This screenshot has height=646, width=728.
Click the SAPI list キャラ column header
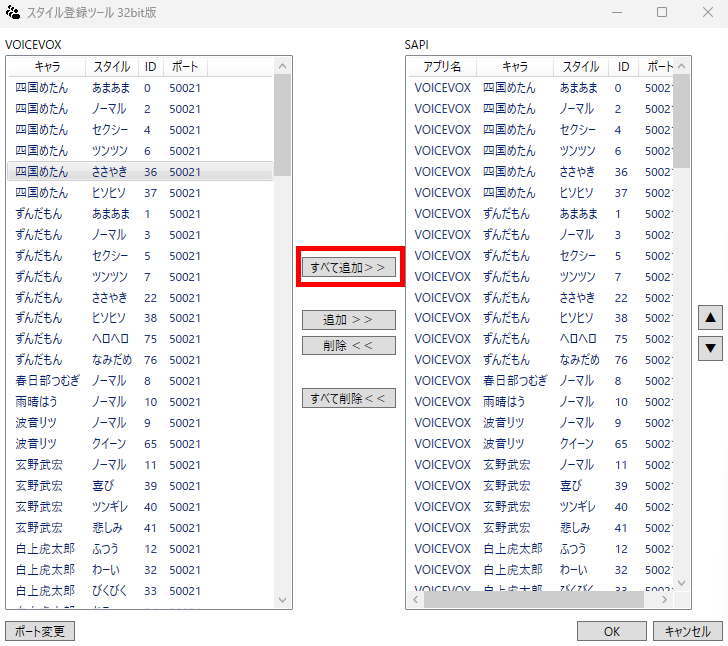515,67
